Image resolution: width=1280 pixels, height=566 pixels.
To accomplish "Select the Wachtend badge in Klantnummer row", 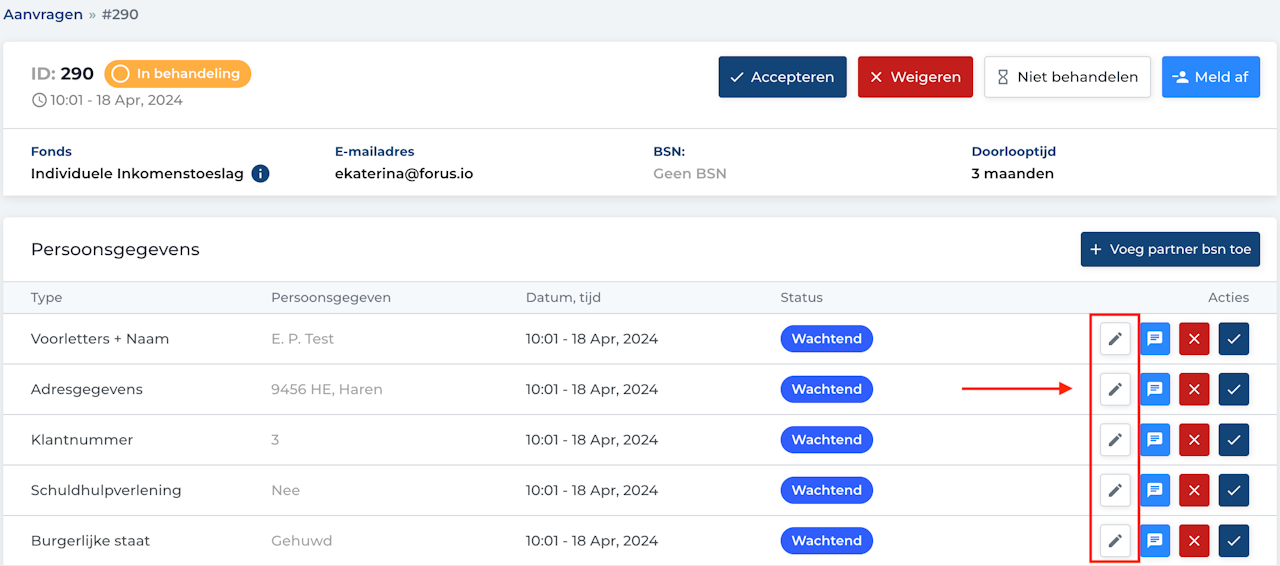I will coord(827,440).
